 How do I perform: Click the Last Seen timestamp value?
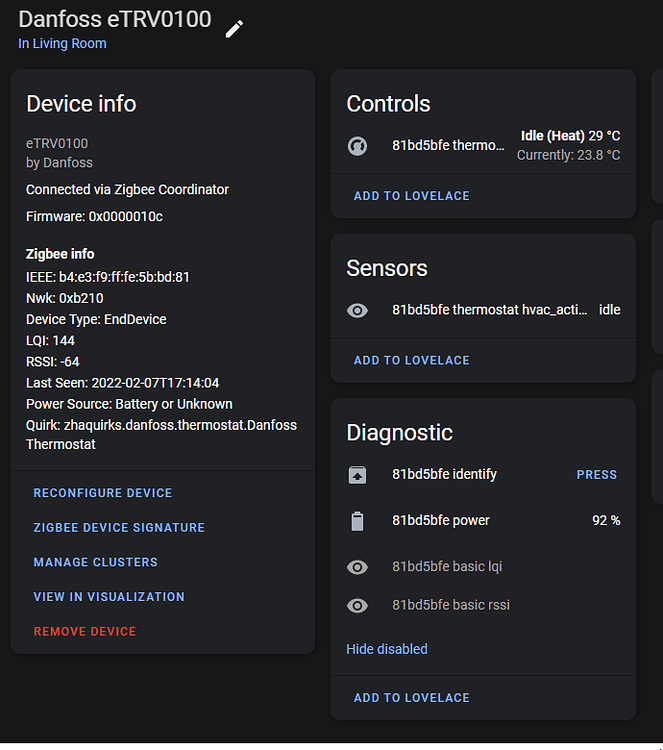[155, 383]
